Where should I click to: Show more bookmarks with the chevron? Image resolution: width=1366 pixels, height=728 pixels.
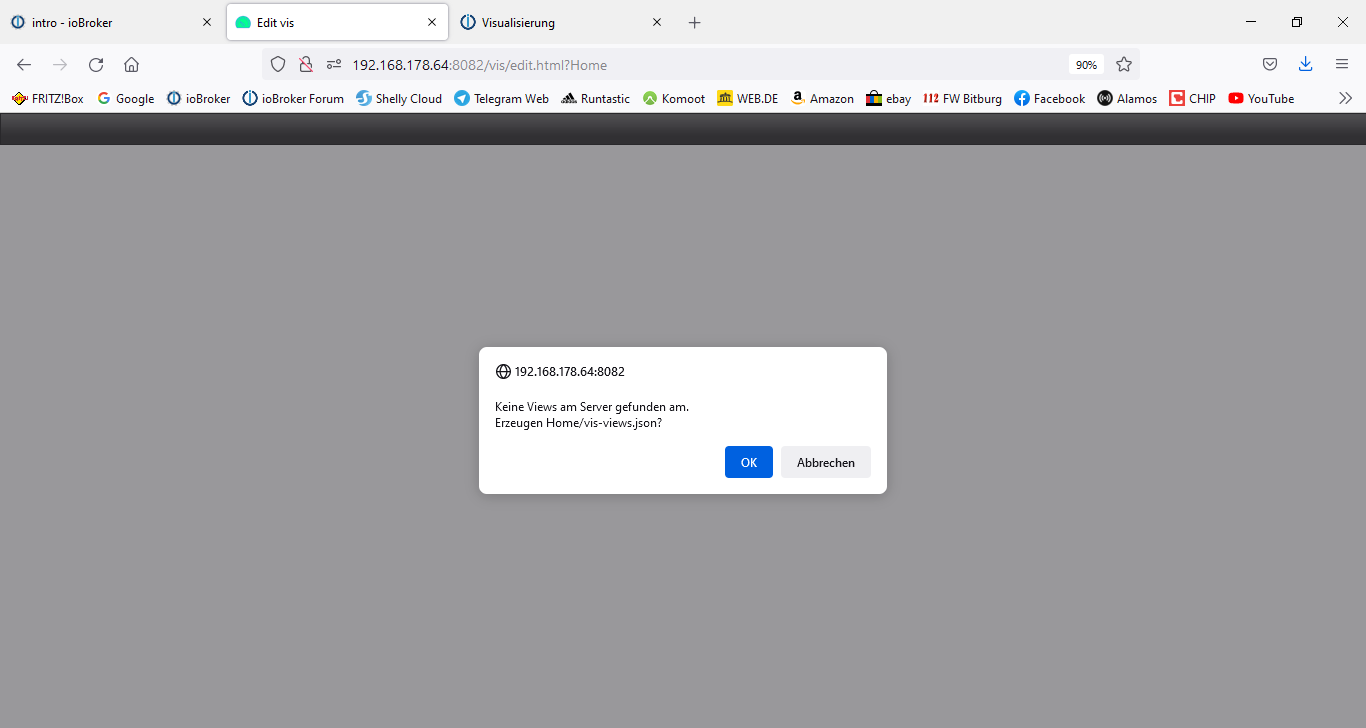pos(1345,98)
